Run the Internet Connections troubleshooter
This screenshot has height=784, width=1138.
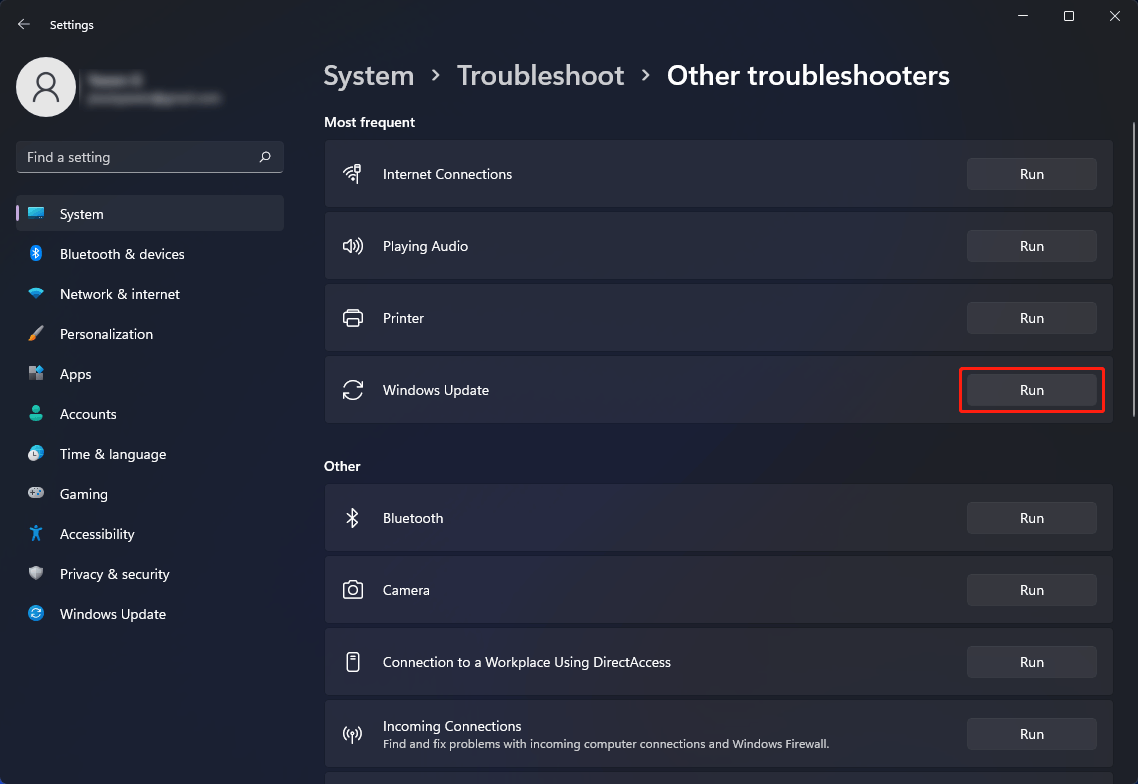point(1031,174)
